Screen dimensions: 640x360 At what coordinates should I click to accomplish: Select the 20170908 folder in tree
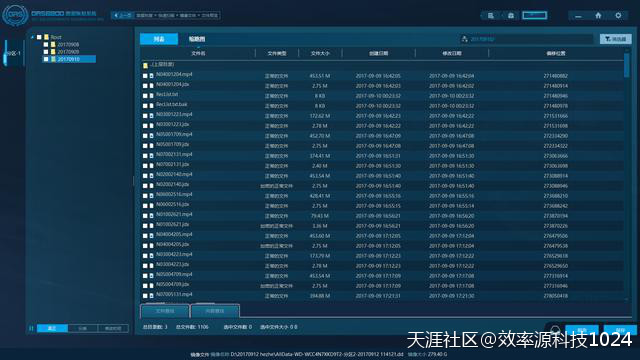pos(68,44)
